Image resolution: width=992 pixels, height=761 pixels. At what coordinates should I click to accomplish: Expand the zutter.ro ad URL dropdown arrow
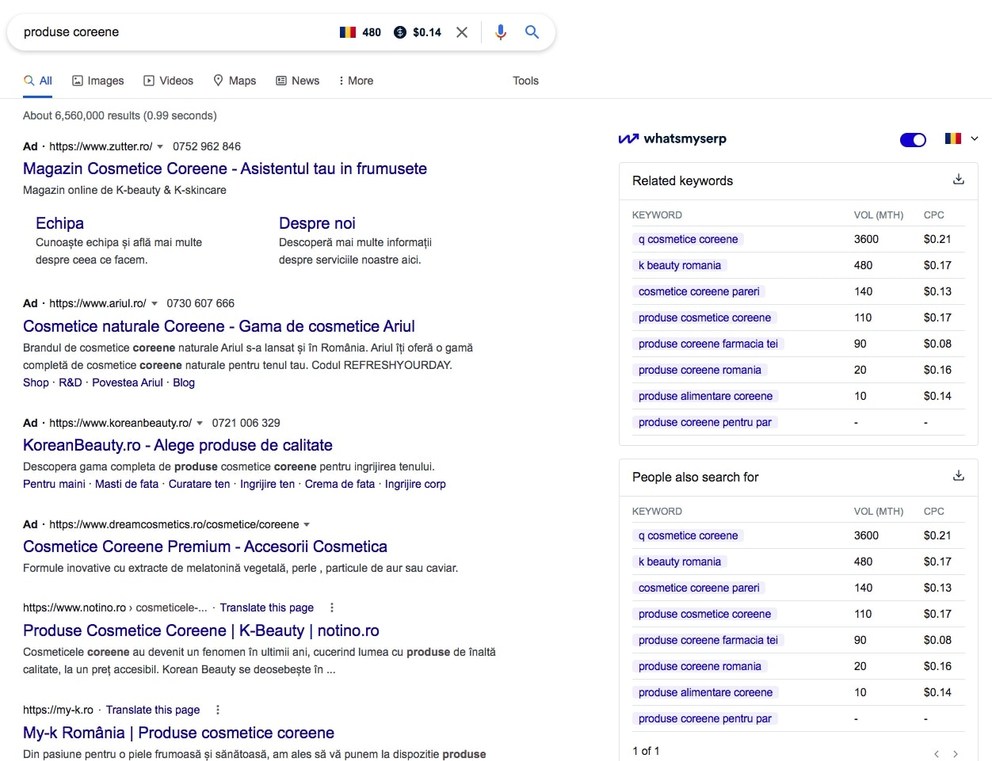click(160, 147)
